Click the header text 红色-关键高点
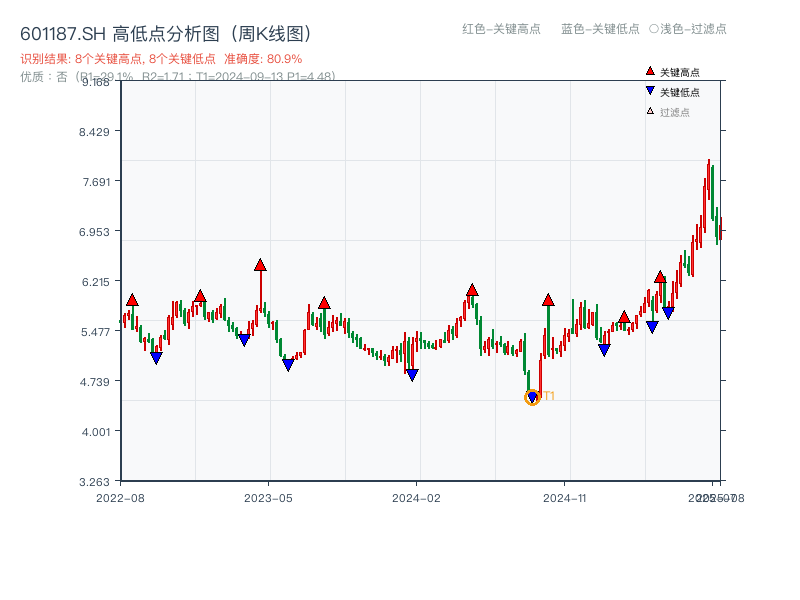800x600 pixels. pyautogui.click(x=501, y=29)
